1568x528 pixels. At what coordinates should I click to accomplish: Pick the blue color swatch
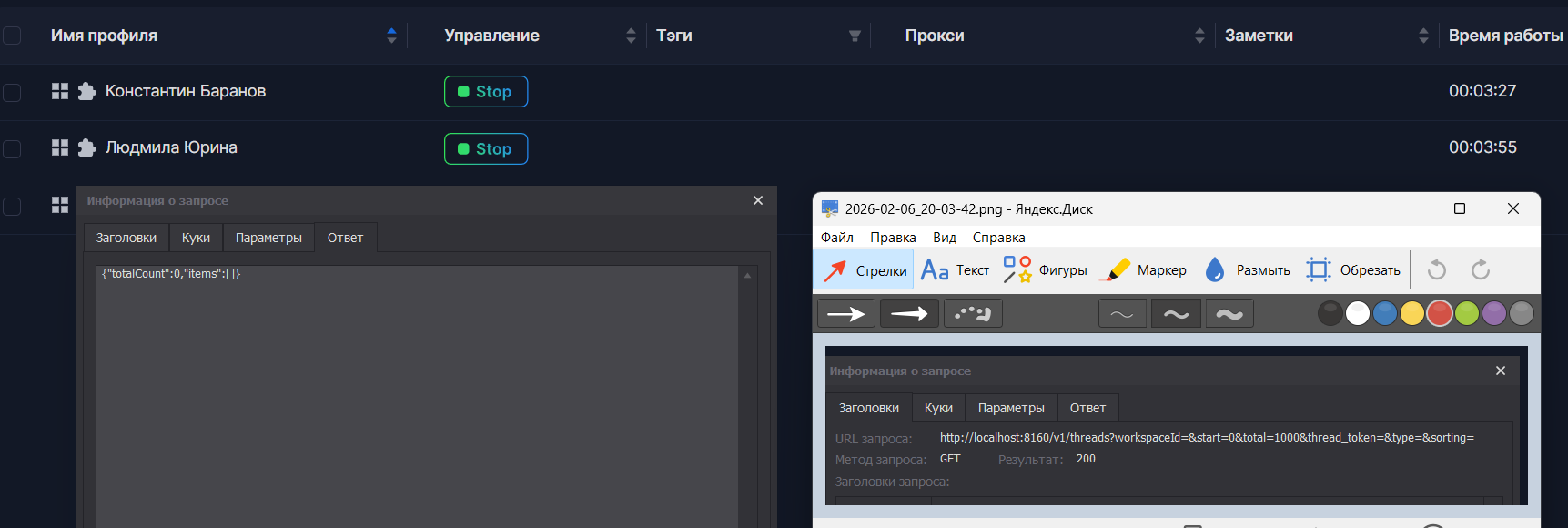point(1384,314)
